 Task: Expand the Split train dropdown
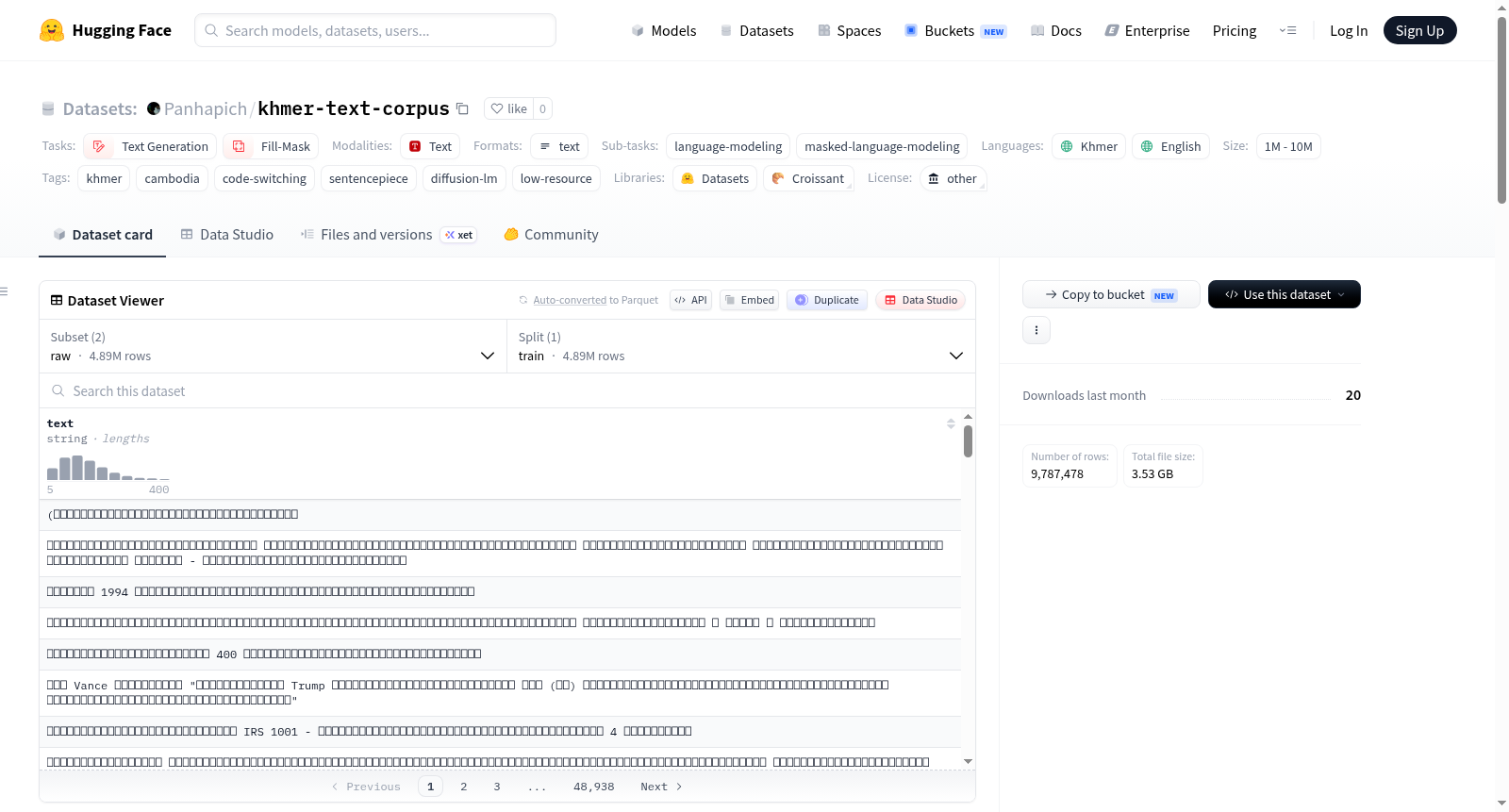[x=741, y=346]
